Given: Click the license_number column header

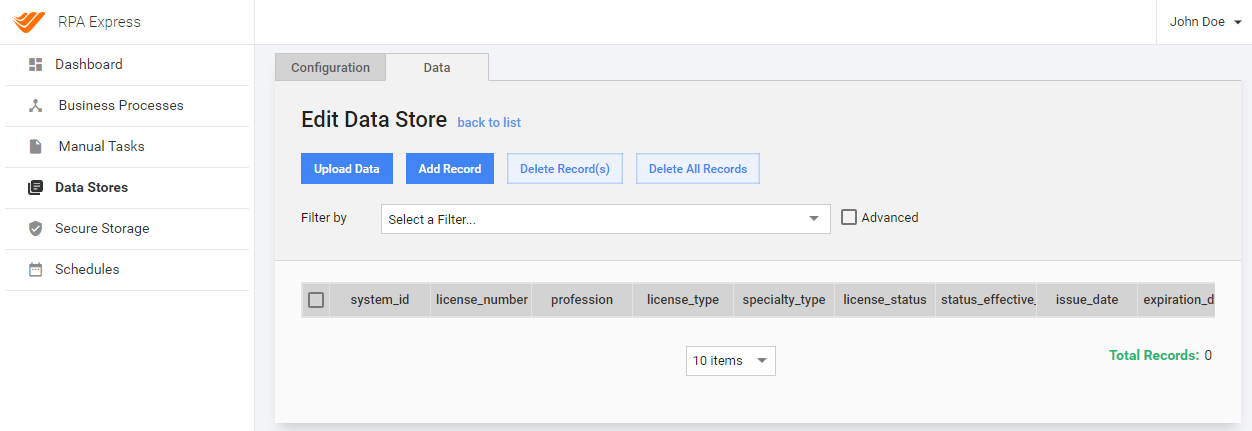Looking at the screenshot, I should click(482, 299).
